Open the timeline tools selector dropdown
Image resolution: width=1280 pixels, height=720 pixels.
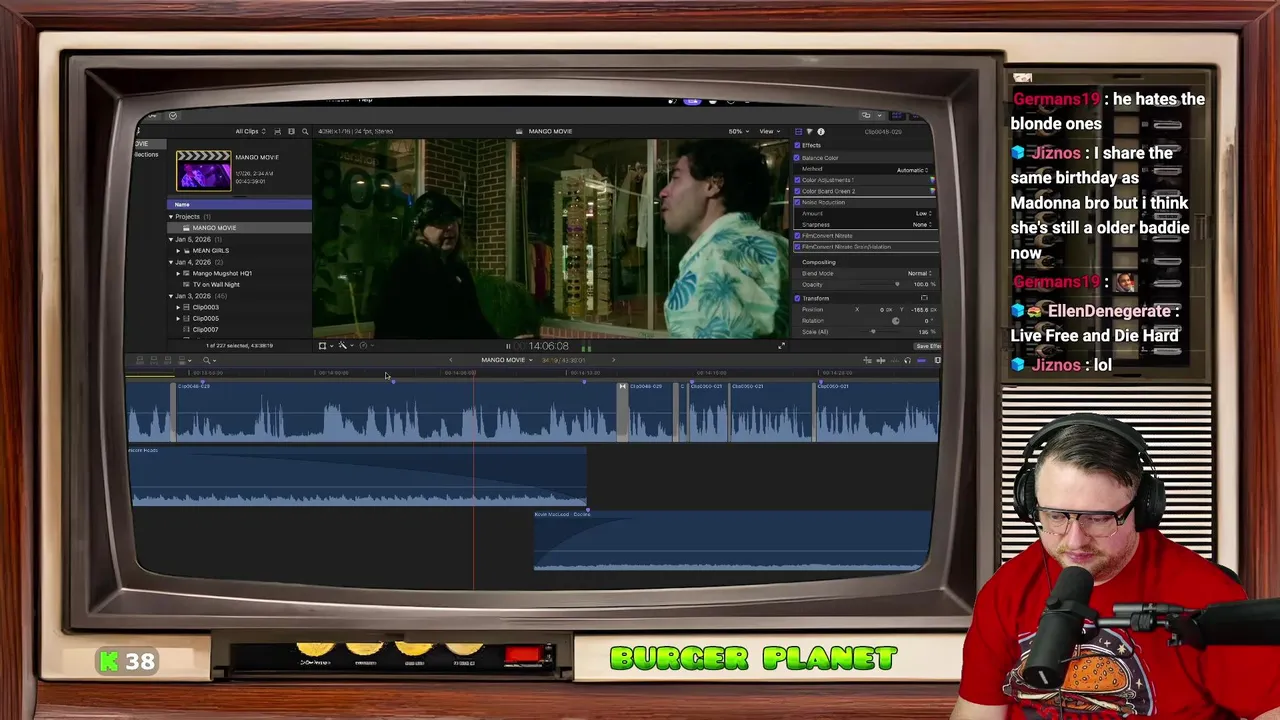pos(210,360)
